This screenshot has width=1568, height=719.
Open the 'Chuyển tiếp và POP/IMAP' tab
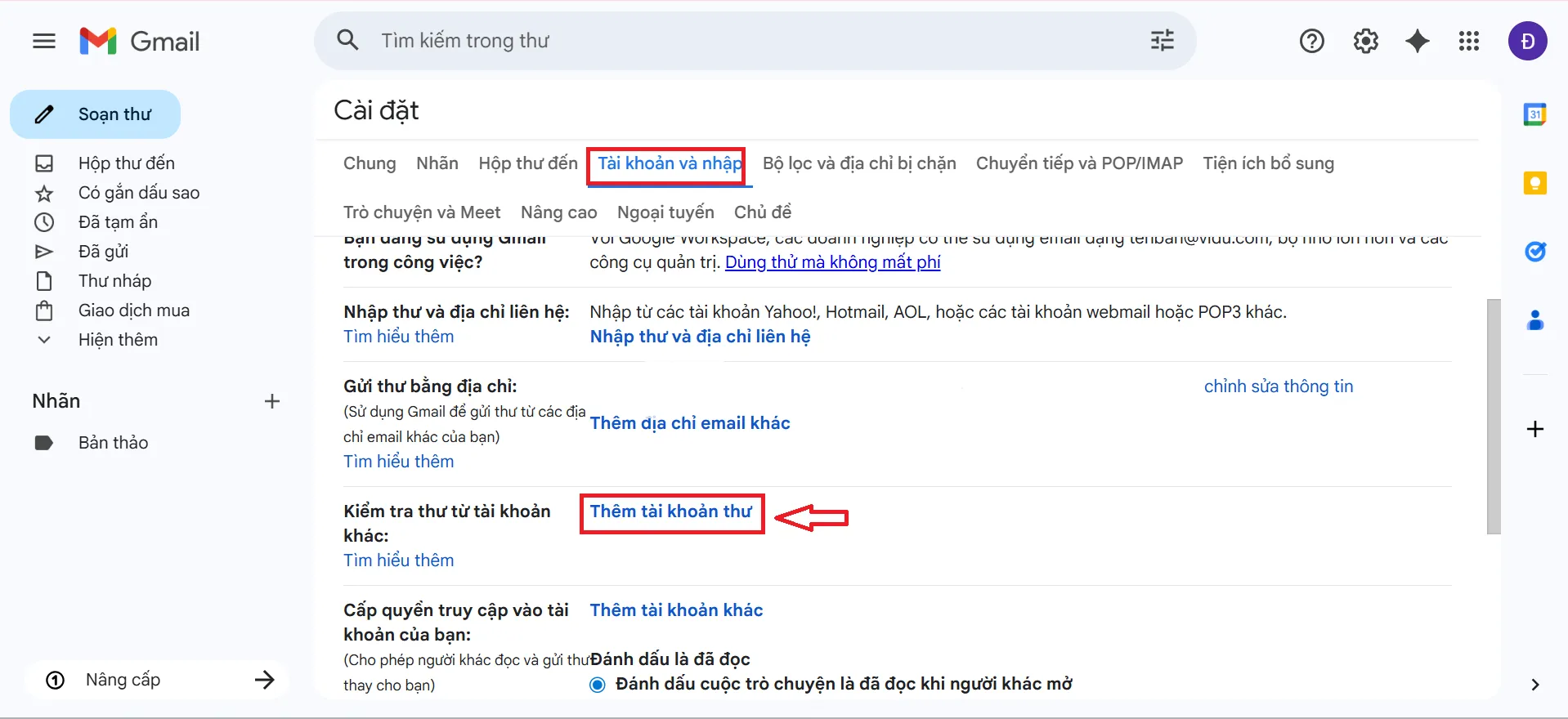pos(1079,163)
